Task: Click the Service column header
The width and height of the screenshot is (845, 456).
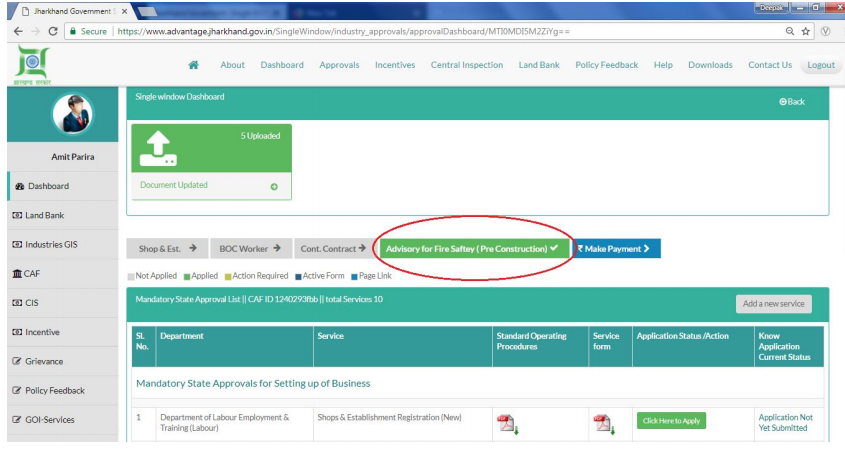Action: 330,336
